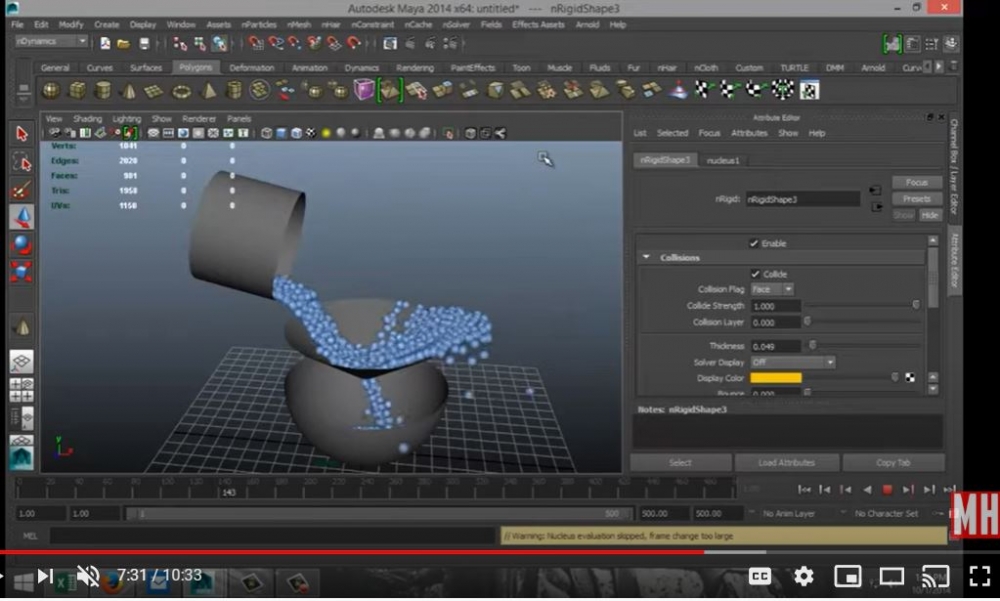
Task: Open the nucleus1 tab in Attribute Editor
Action: pyautogui.click(x=723, y=161)
